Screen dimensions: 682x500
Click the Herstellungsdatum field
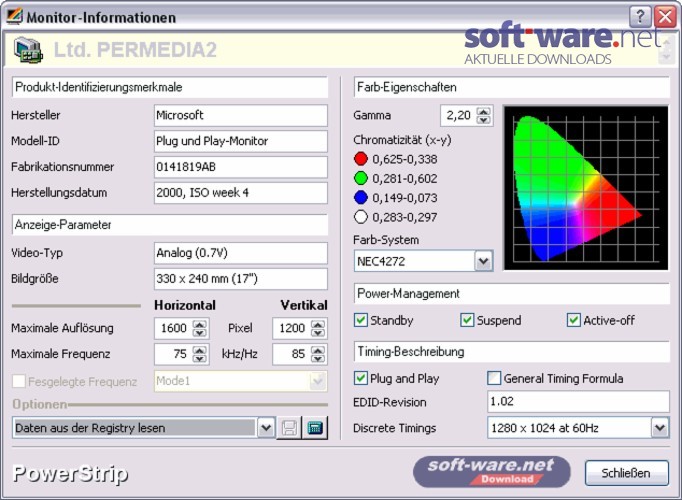point(241,193)
